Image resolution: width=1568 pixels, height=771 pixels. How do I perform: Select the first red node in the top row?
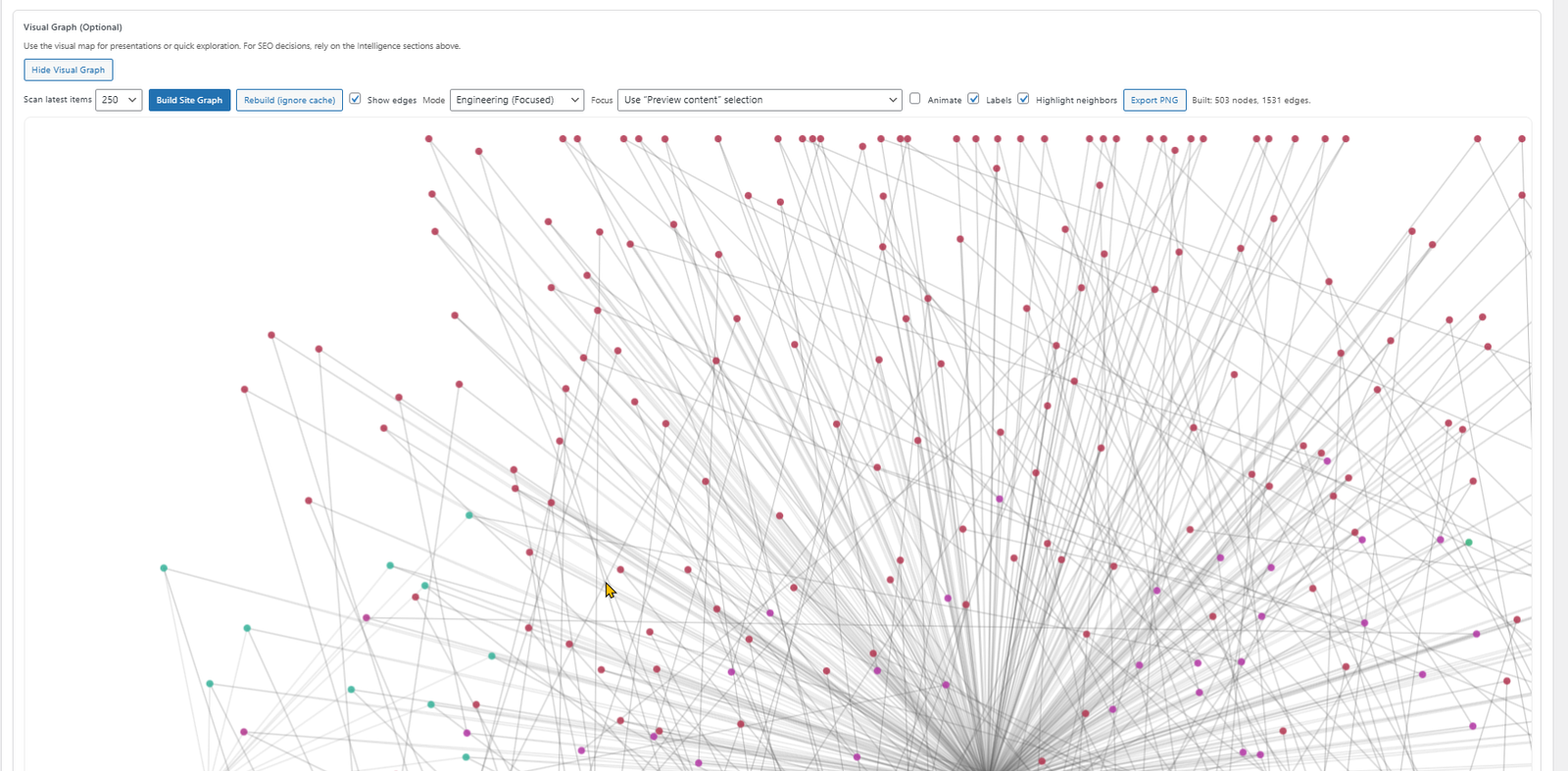pyautogui.click(x=428, y=139)
